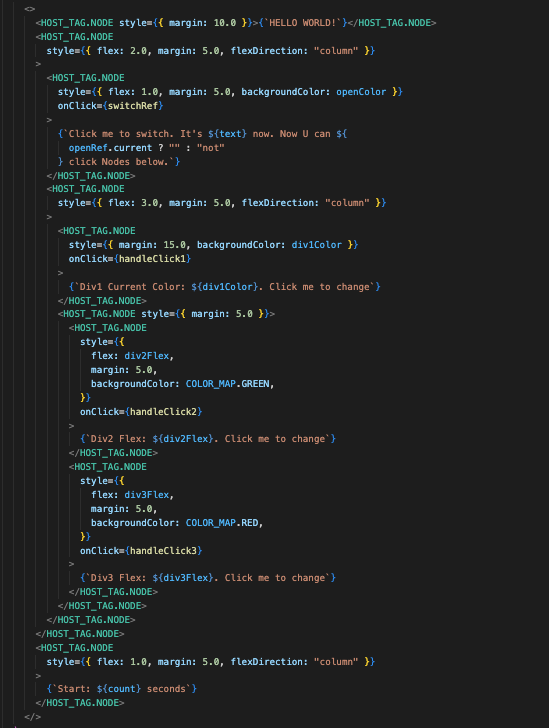Image resolution: width=549 pixels, height=728 pixels.
Task: Click the ${text} interpolation variable
Action: [x=227, y=134]
